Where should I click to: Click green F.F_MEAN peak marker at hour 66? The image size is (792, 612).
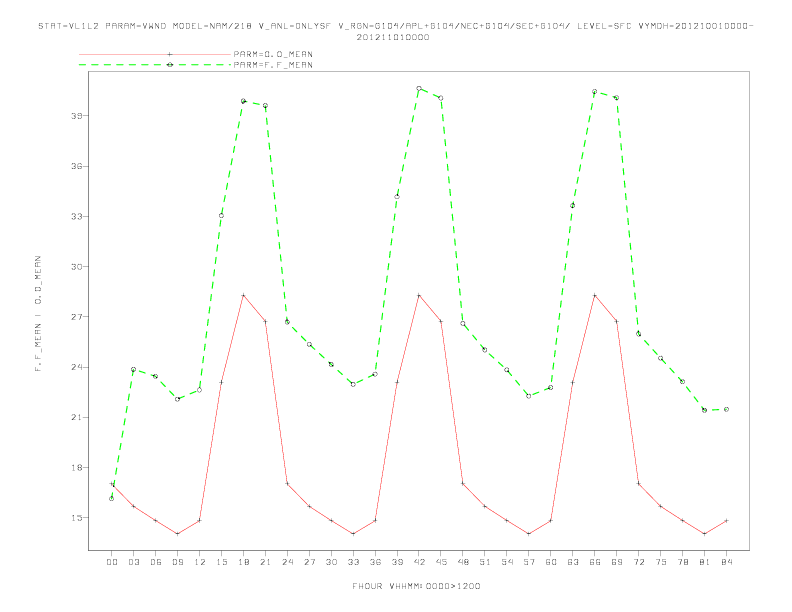(595, 92)
